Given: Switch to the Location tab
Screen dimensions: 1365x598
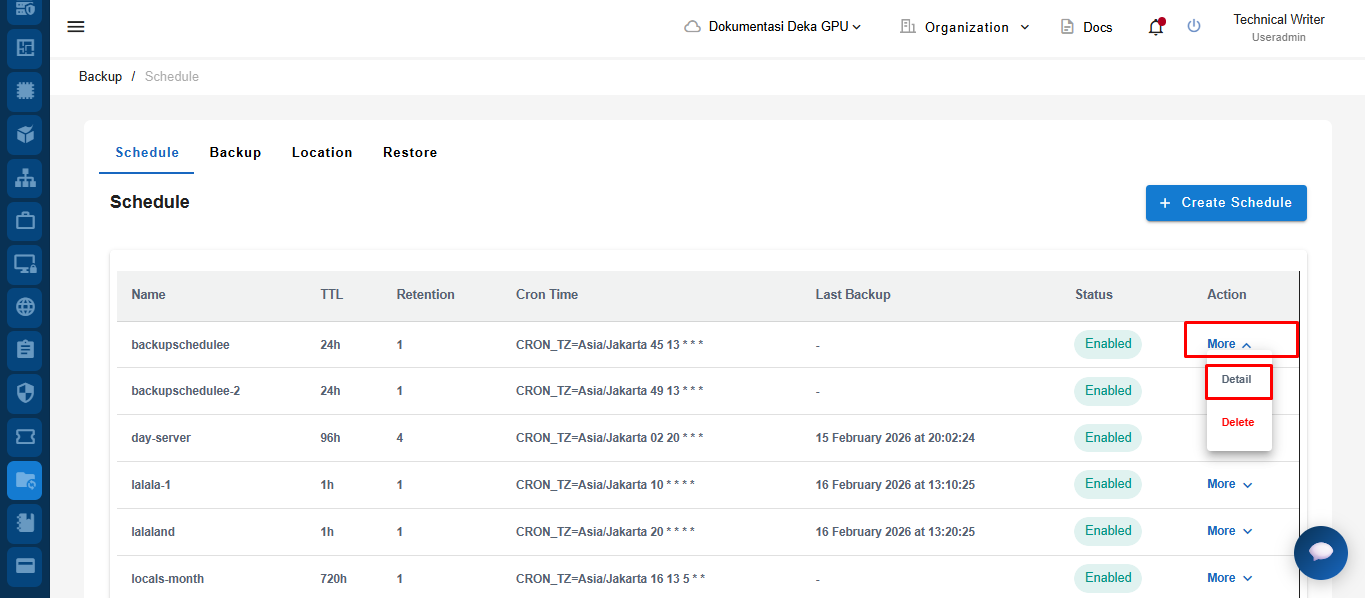Looking at the screenshot, I should click(x=322, y=153).
